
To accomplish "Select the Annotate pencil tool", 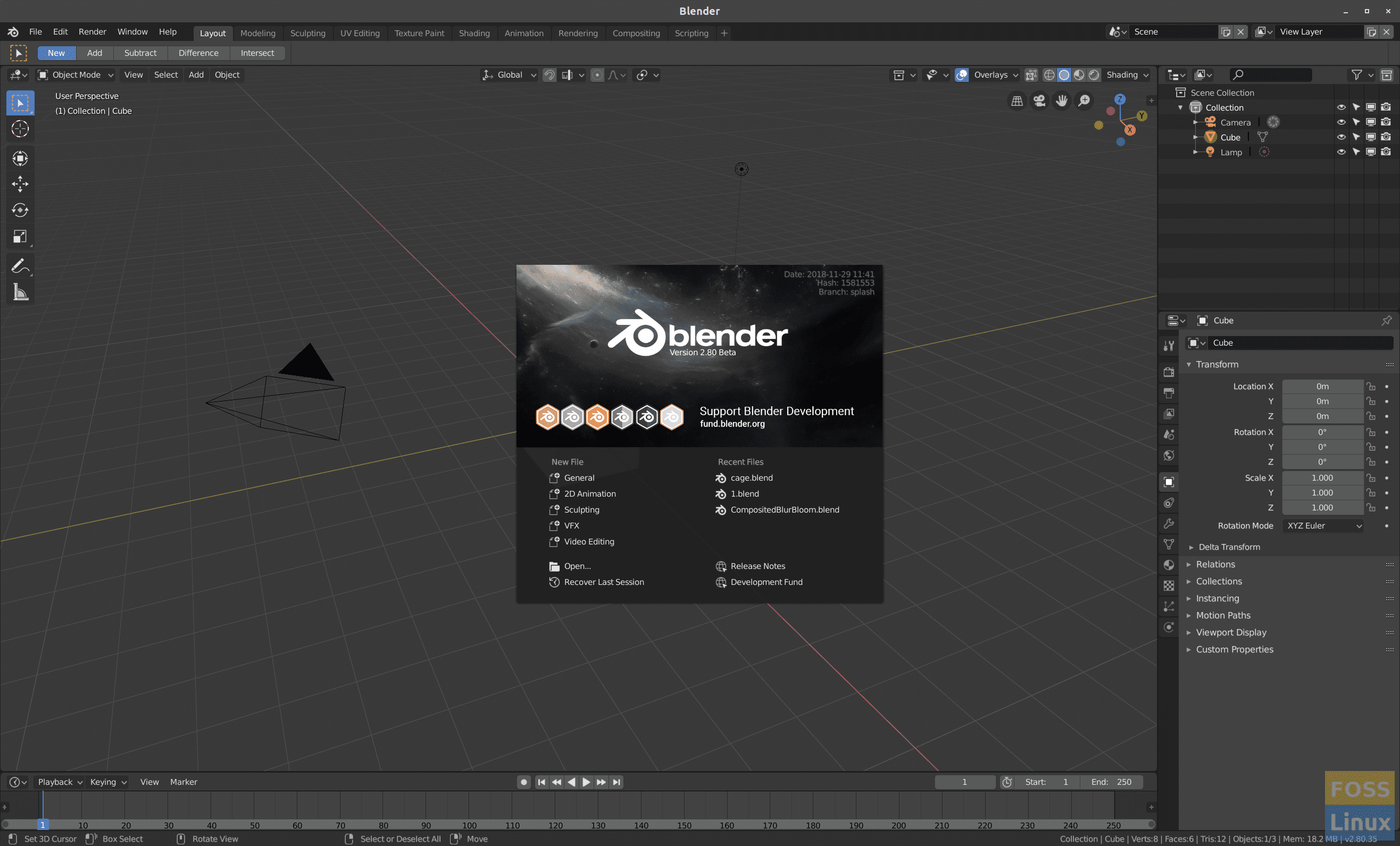I will pos(20,266).
